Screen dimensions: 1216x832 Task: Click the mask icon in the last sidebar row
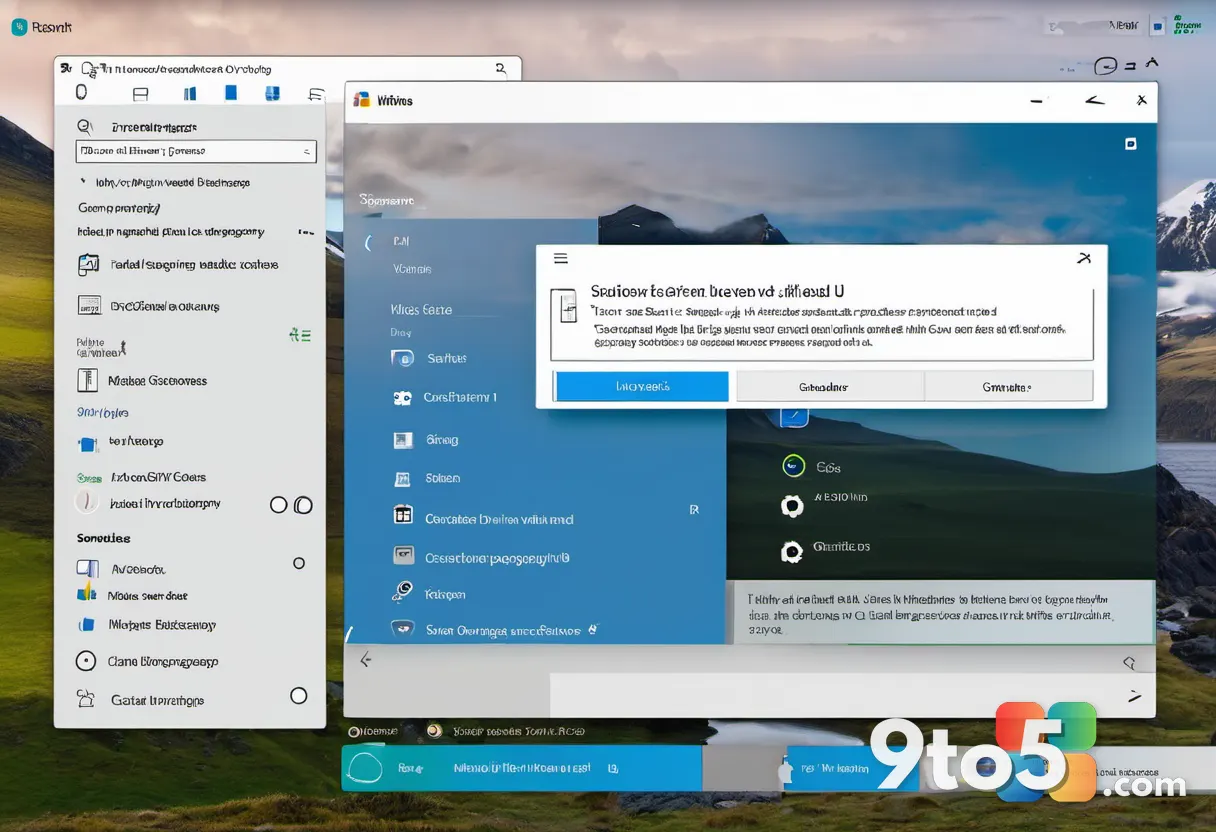click(403, 629)
